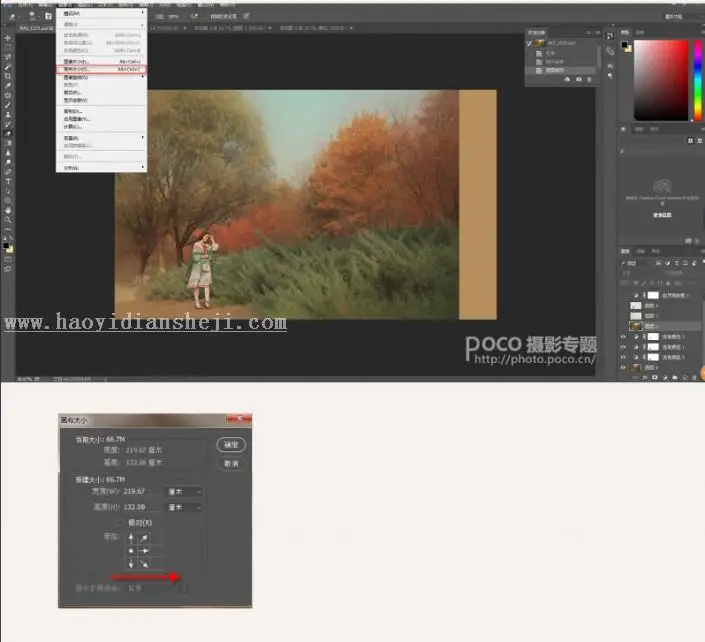Image resolution: width=705 pixels, height=642 pixels.
Task: Expand the 分析 submenu at menu bottom
Action: click(102, 168)
